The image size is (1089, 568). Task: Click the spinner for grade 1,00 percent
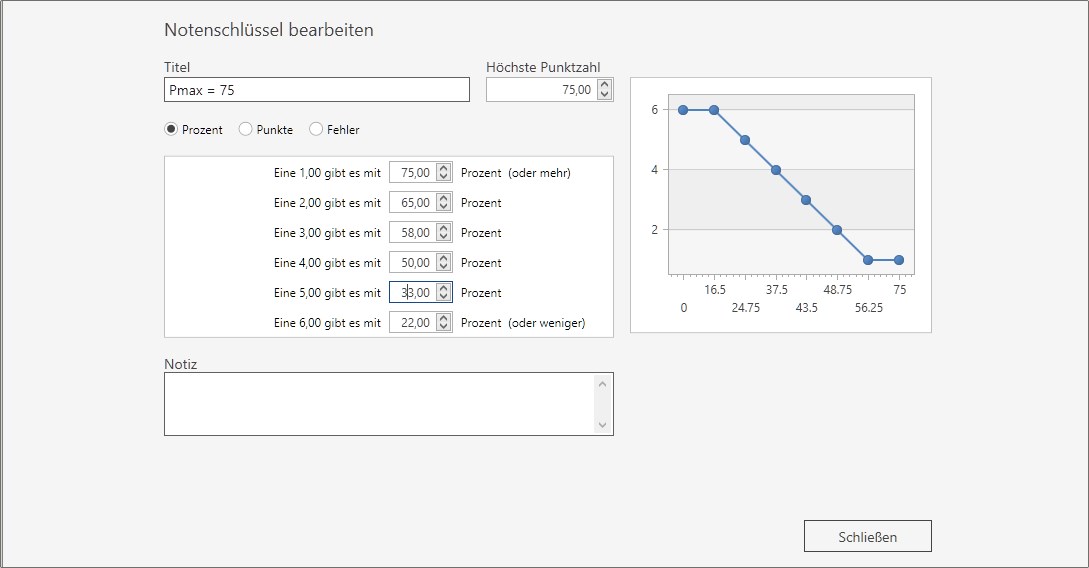443,173
